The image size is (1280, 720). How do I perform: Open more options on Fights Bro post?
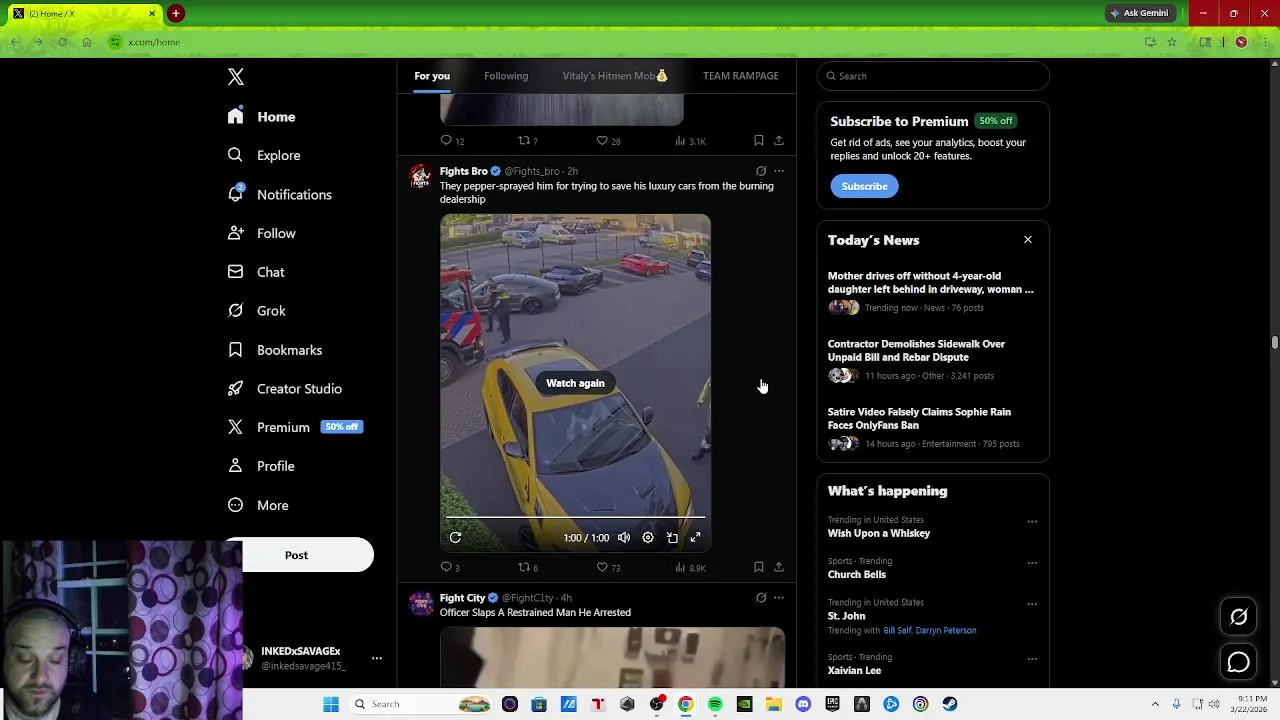(779, 171)
